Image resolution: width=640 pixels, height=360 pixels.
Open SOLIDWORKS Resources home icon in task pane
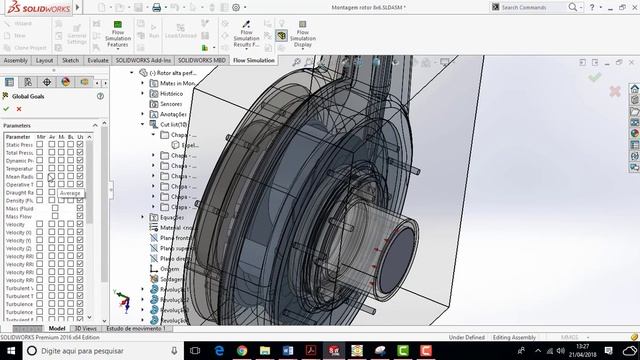click(x=634, y=89)
